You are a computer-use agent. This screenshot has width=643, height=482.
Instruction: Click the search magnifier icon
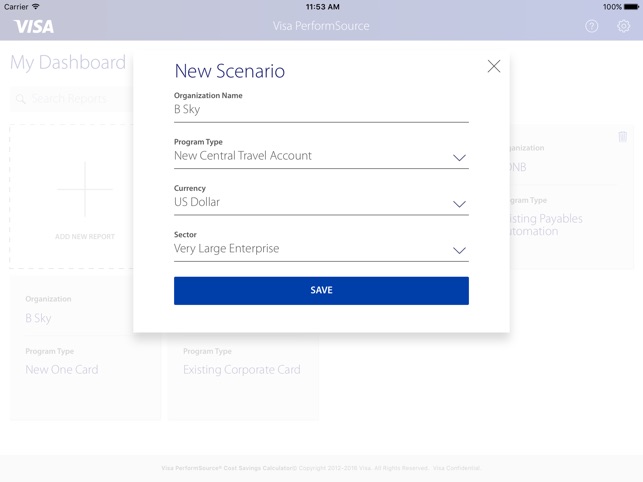(x=21, y=99)
